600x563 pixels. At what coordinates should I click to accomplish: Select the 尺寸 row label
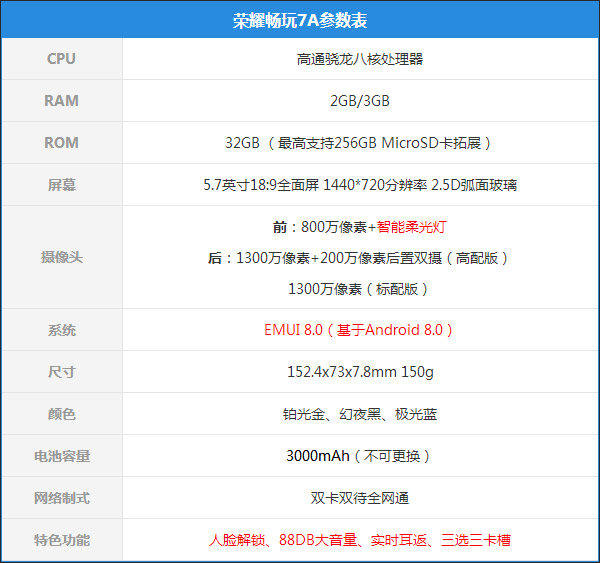coord(61,372)
